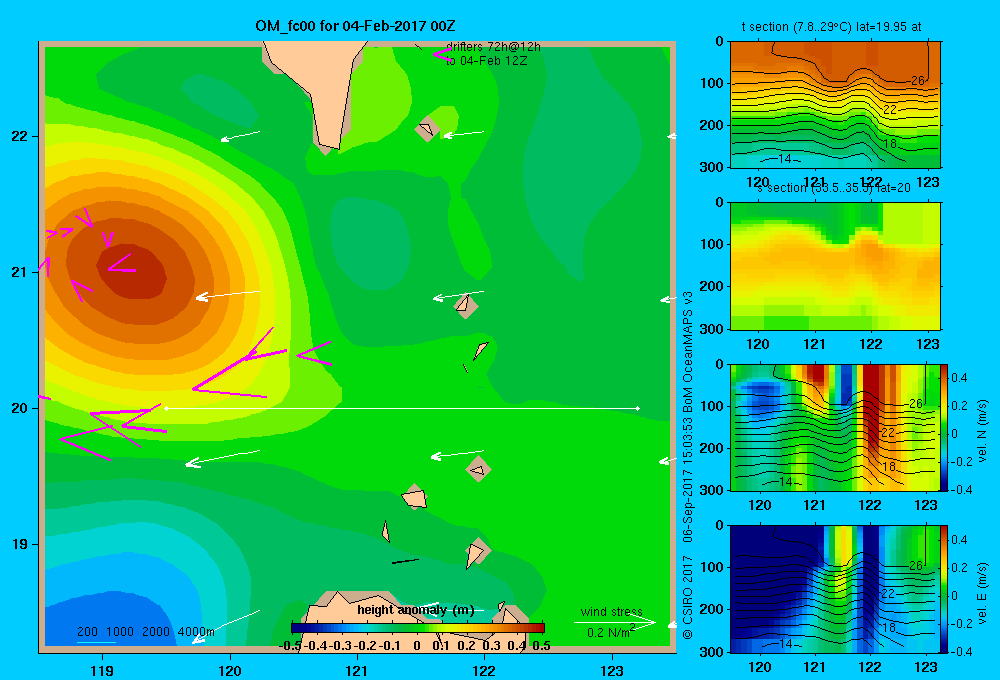Click the "22" isotherm label in t section
Screen dimensions: 1000x680
pos(890,110)
